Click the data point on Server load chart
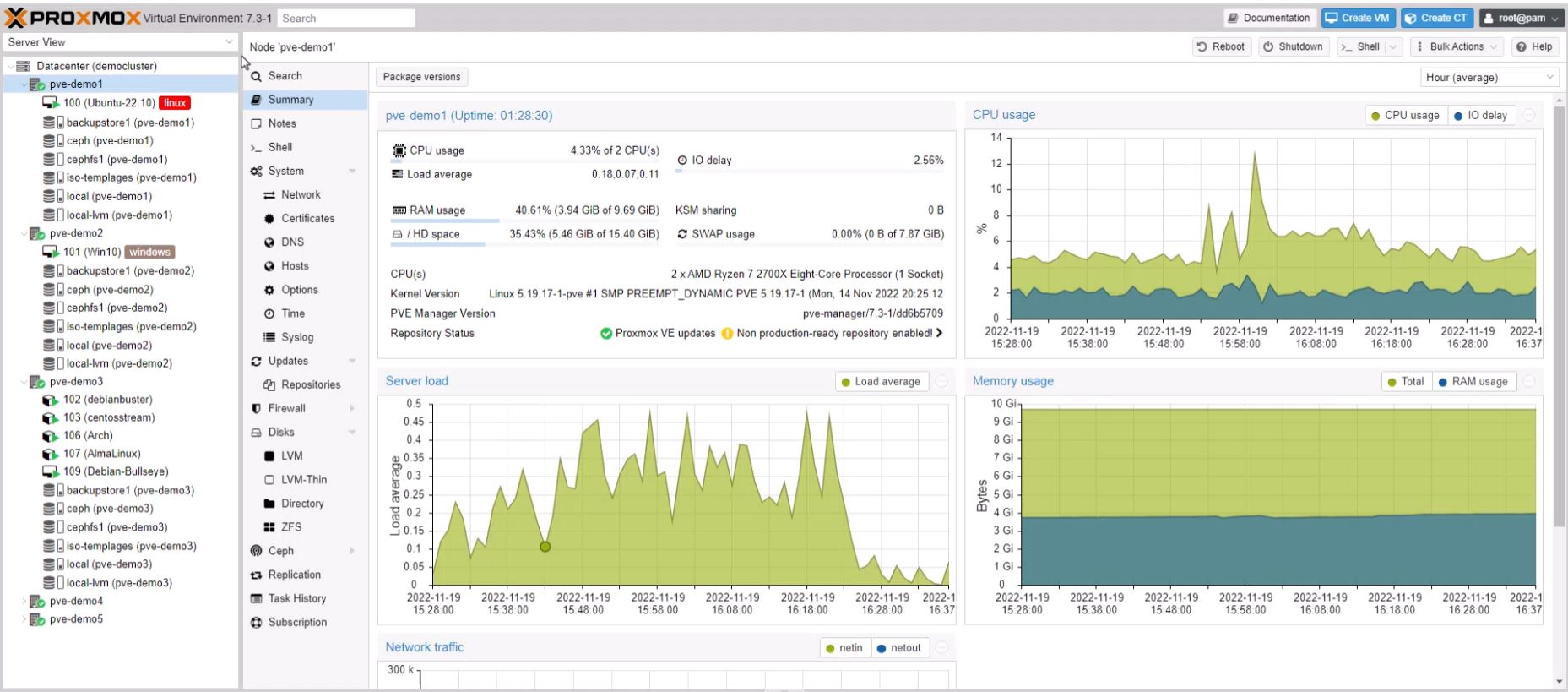This screenshot has width=1568, height=692. point(545,547)
